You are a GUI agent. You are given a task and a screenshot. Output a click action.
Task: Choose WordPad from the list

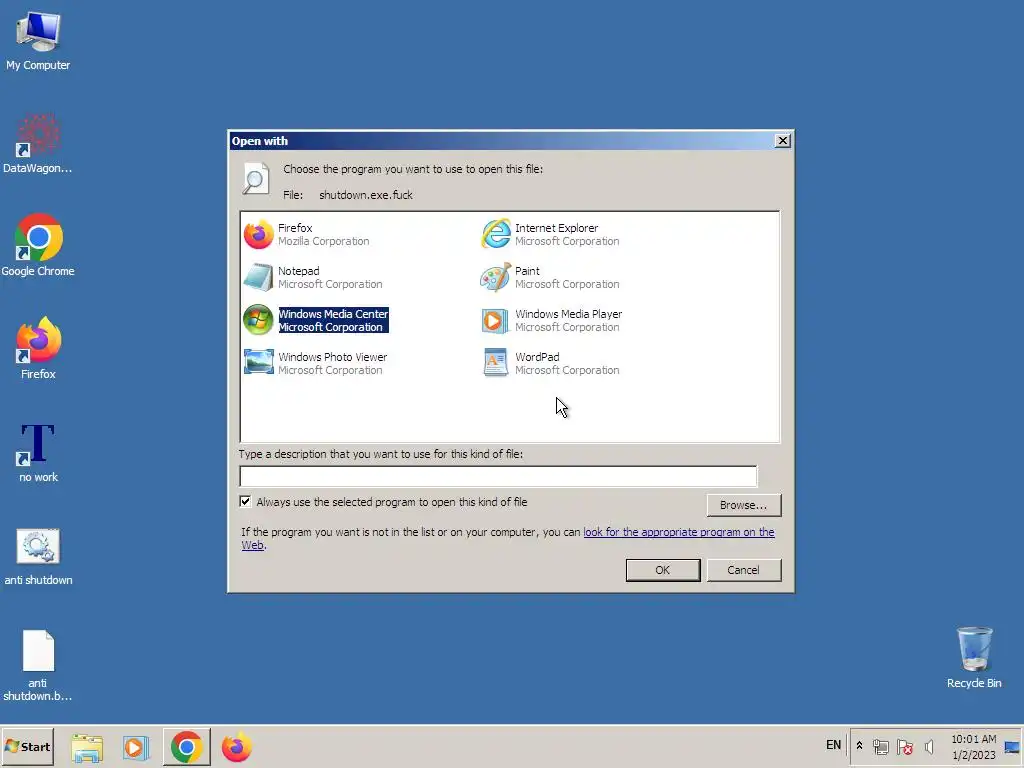click(x=551, y=363)
